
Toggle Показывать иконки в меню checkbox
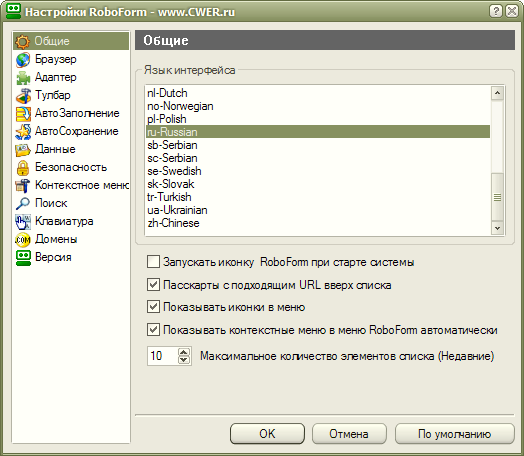point(153,307)
